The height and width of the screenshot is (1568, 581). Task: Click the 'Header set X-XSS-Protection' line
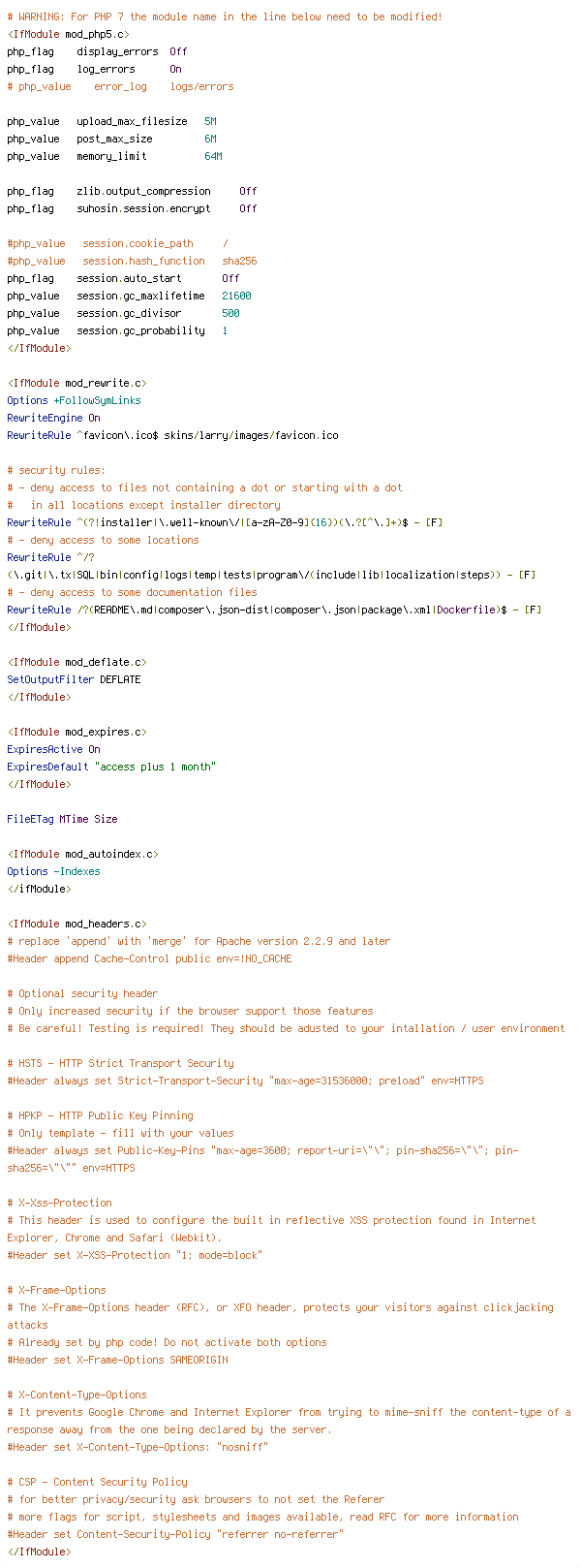tap(135, 1255)
